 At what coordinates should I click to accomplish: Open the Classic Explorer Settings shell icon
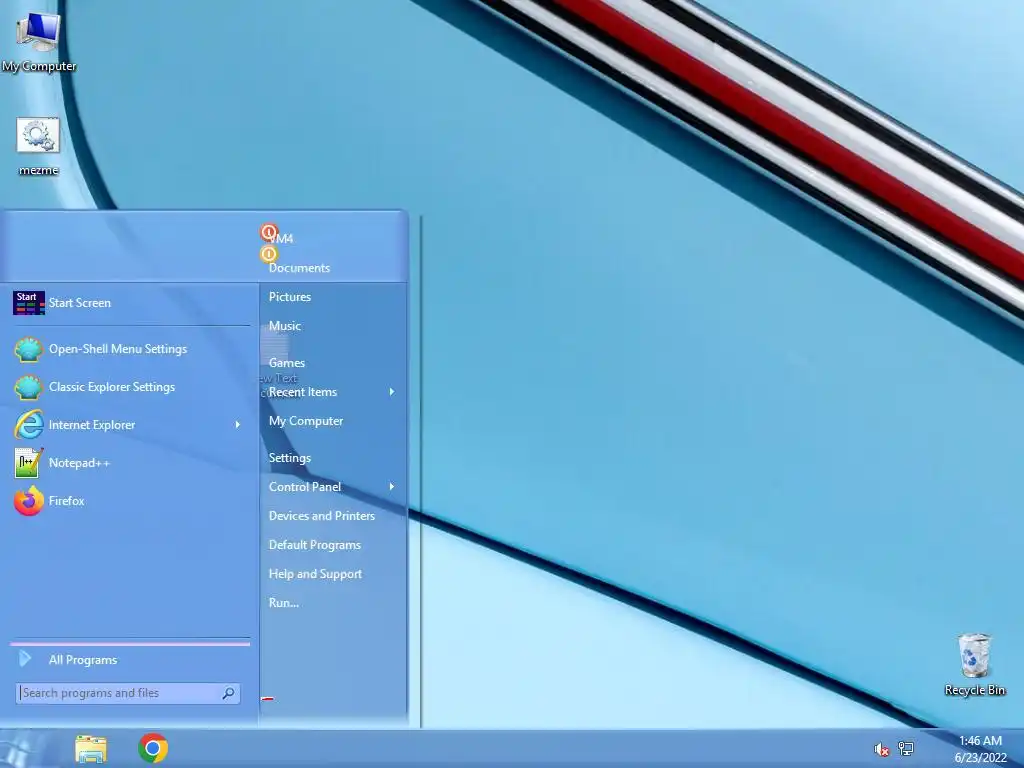coord(29,387)
